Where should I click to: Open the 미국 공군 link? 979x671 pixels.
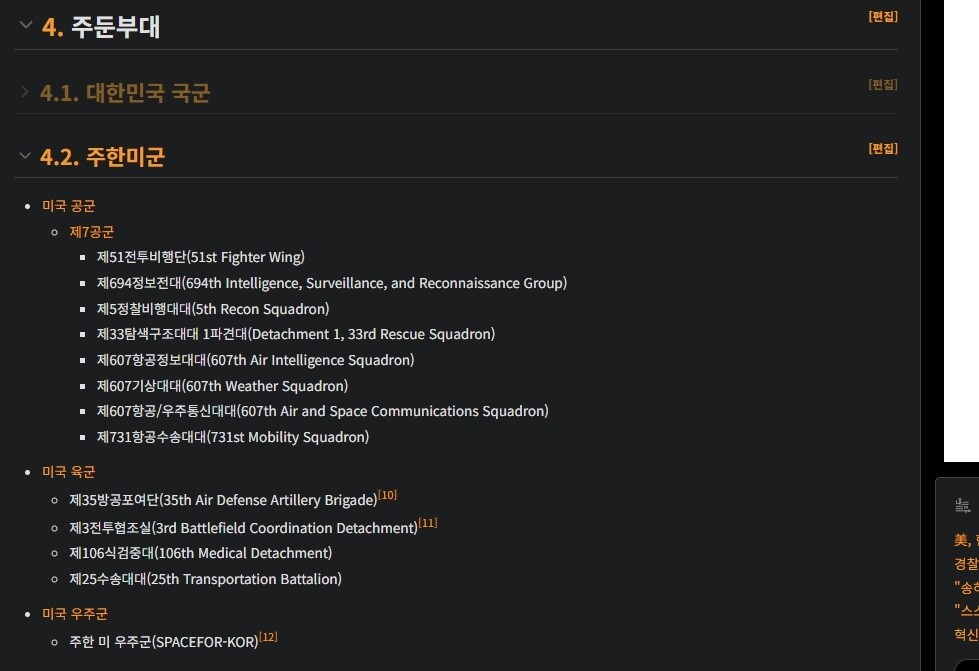[x=69, y=206]
